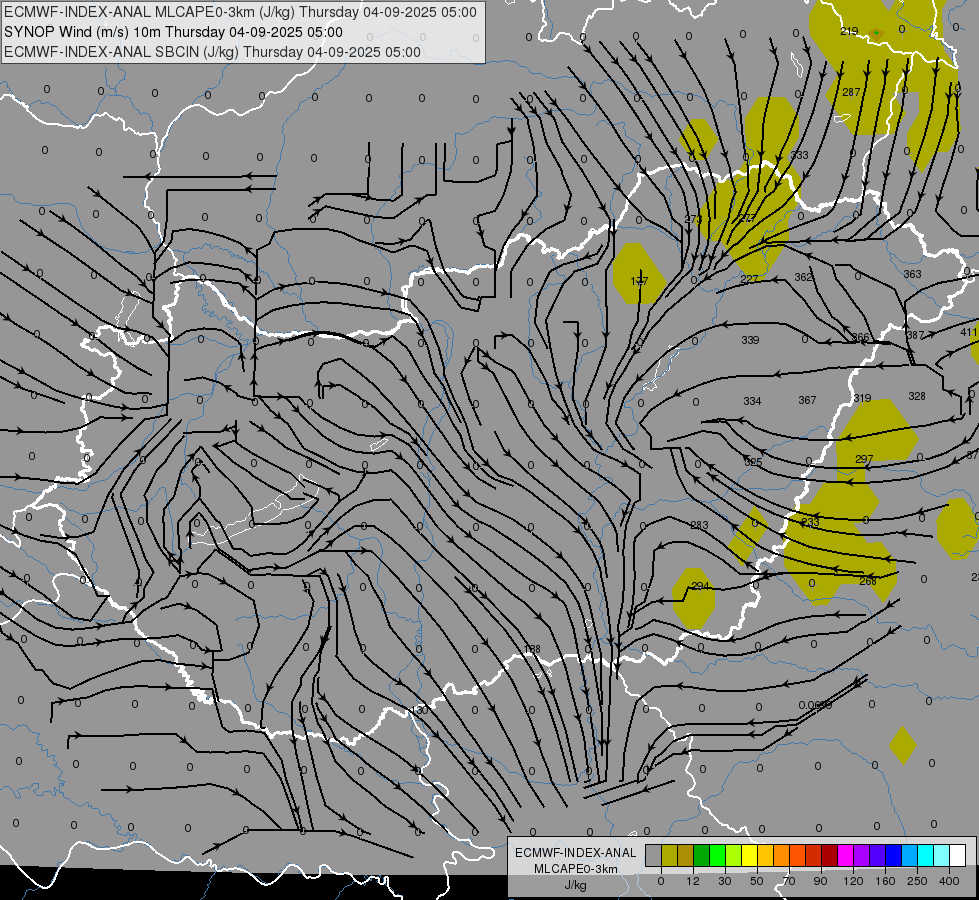Click the orange-red swatch right of the 70 mark
Viewport: 979px width, 900px height.
point(798,856)
